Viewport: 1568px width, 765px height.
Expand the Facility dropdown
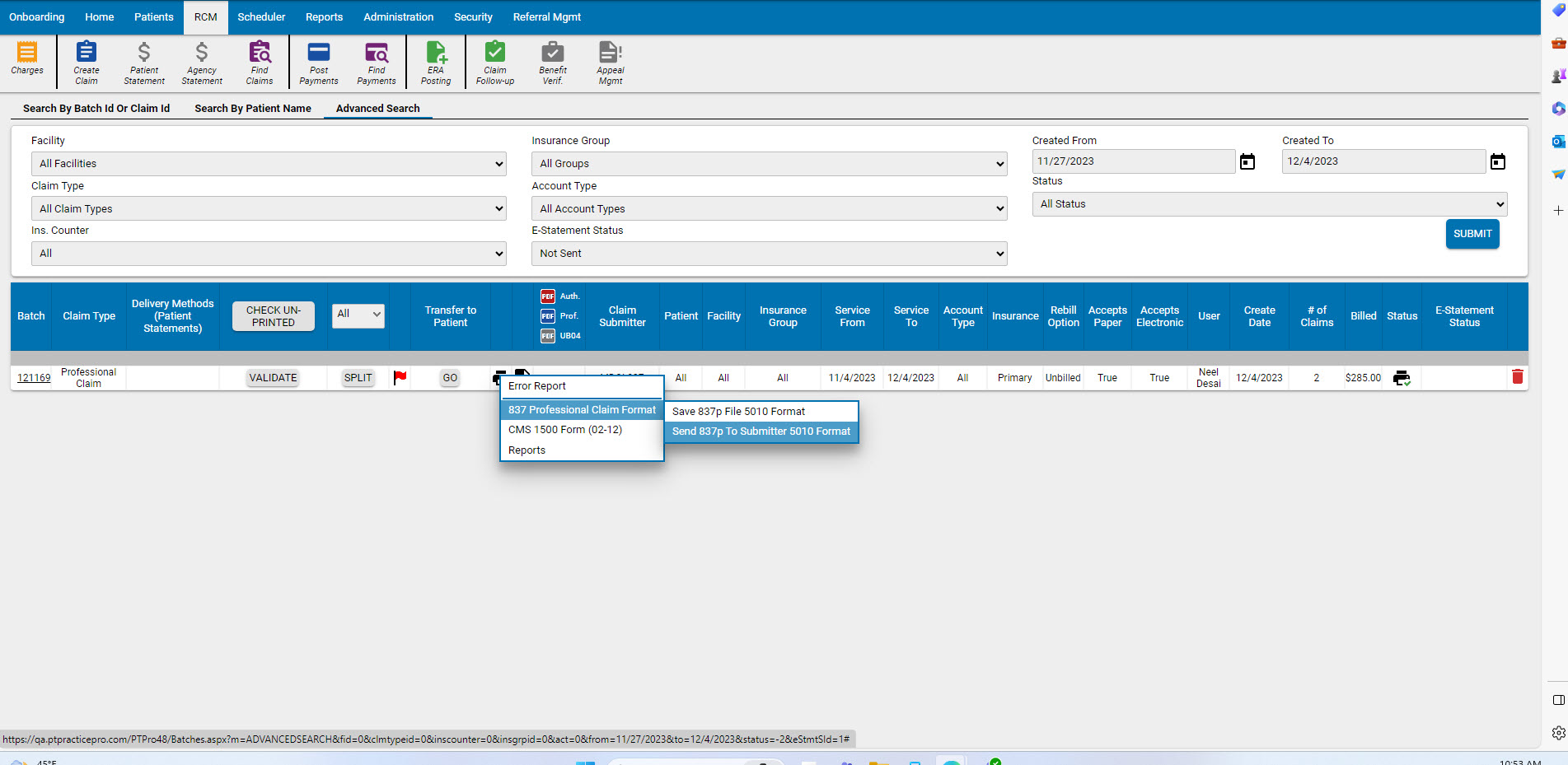269,163
